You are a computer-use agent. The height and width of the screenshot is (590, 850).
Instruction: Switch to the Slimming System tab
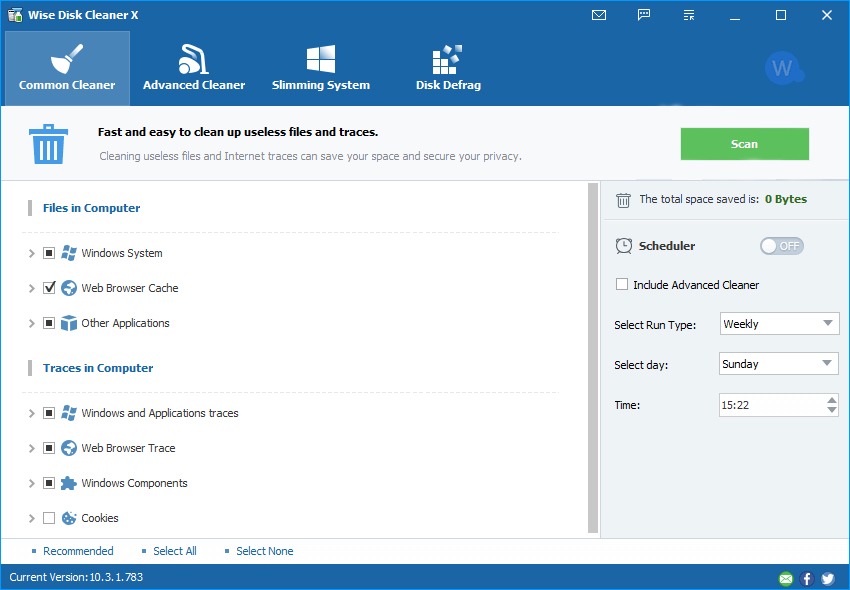(321, 68)
